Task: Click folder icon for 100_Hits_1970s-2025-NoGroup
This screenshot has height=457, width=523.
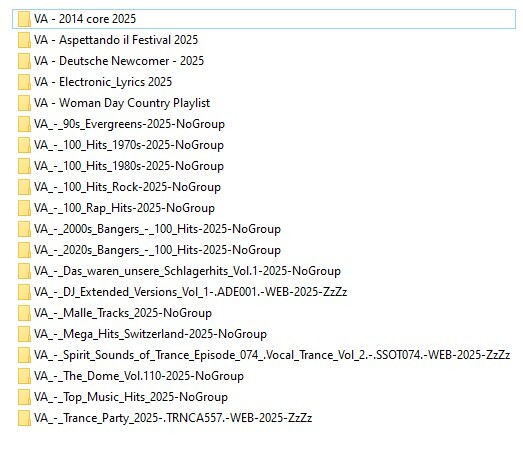Action: click(24, 145)
